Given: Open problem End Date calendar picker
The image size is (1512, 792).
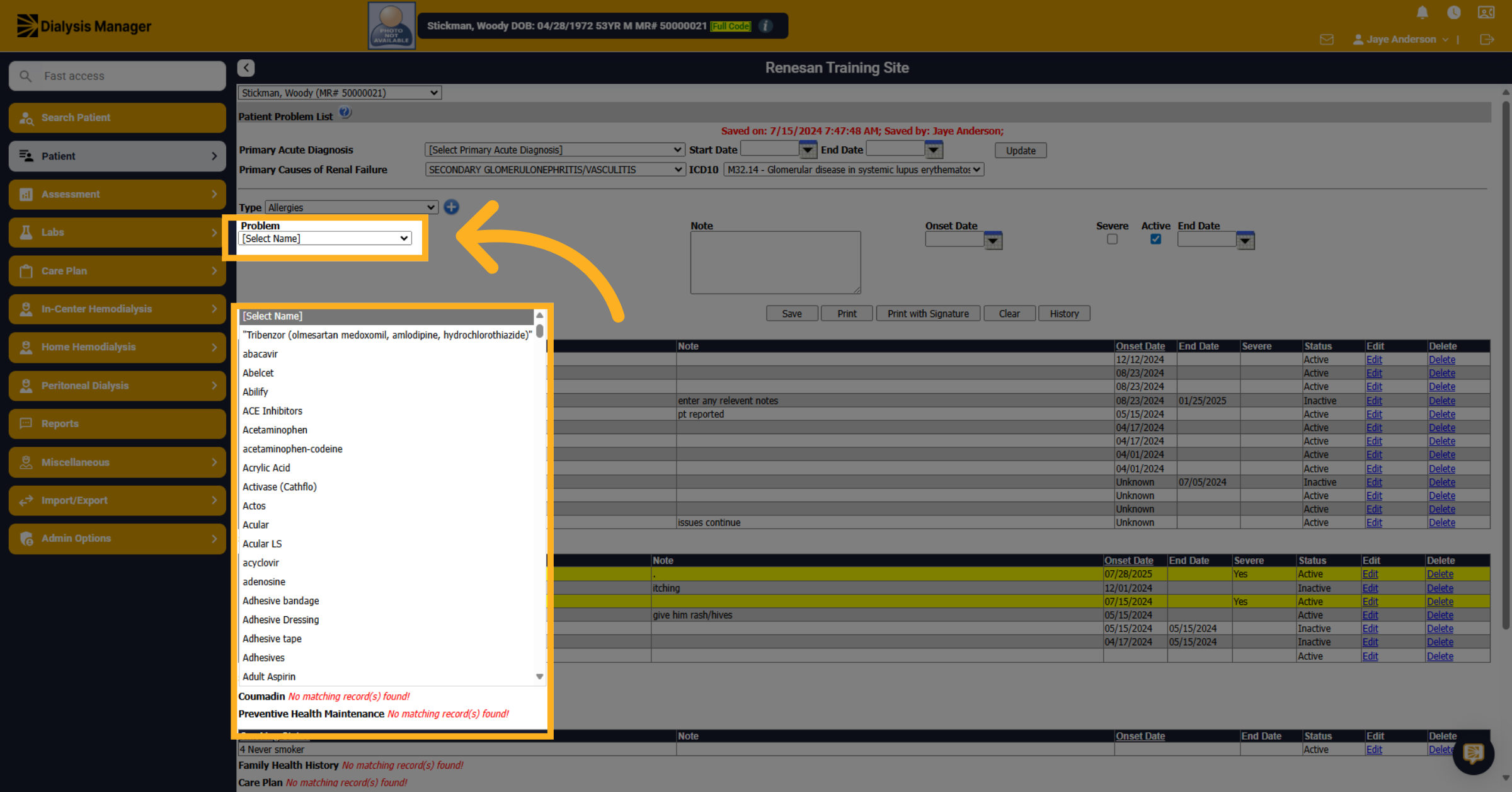Looking at the screenshot, I should coord(1245,240).
